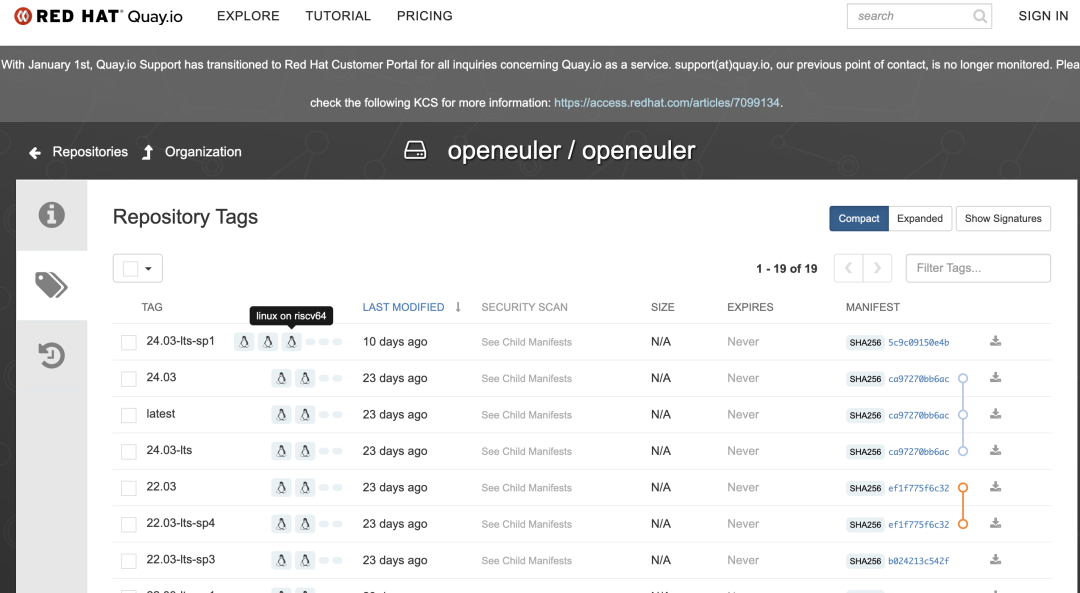1080x593 pixels.
Task: Click orange manifest track circle on 22.03 row
Action: 963,488
